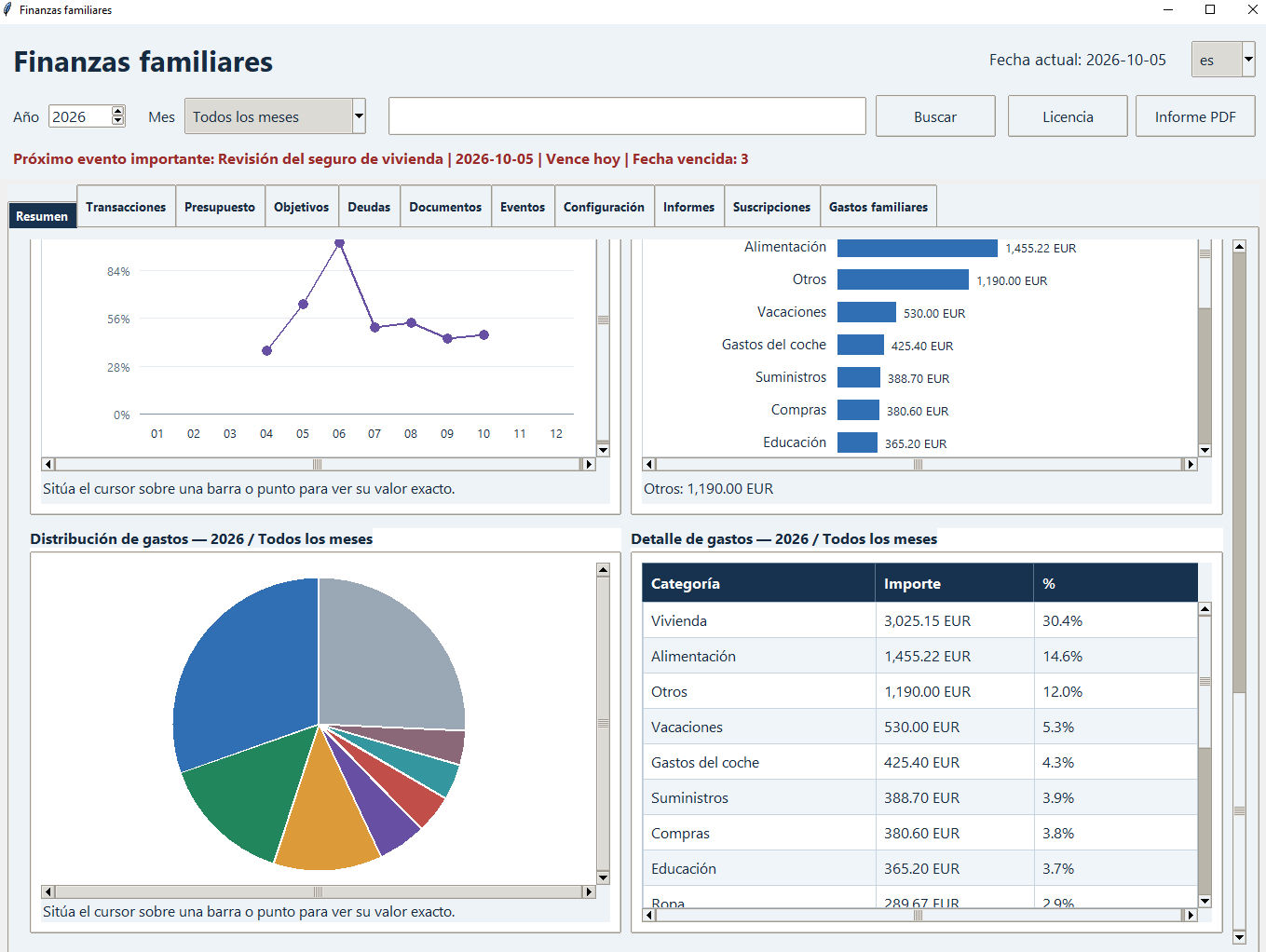Switch to the Informes tab
The image size is (1266, 952).
point(688,207)
